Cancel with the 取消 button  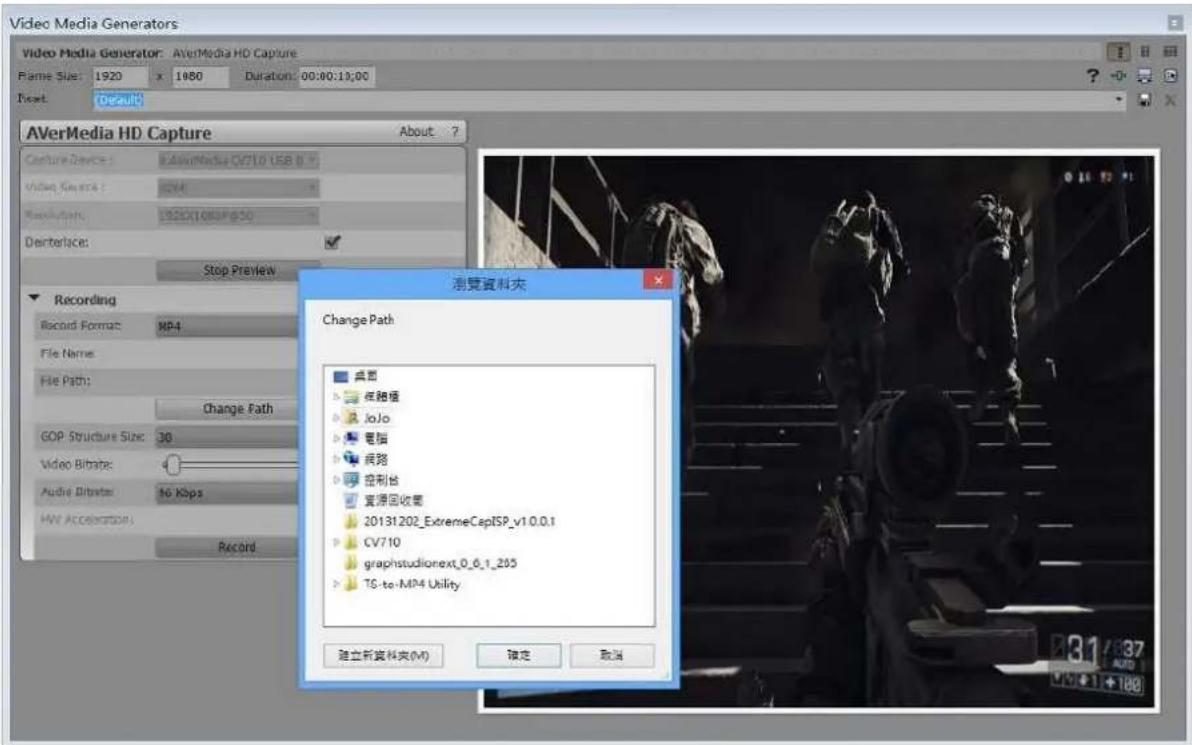pos(611,655)
